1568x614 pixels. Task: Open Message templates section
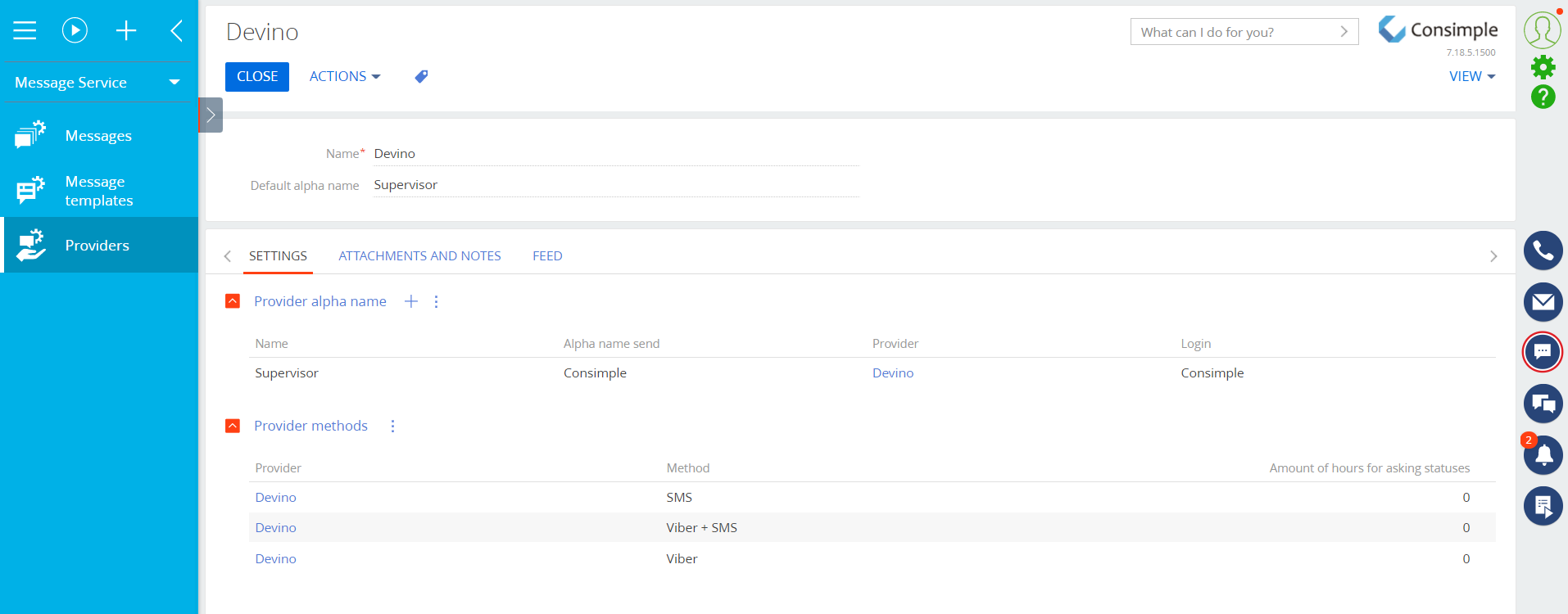point(99,191)
